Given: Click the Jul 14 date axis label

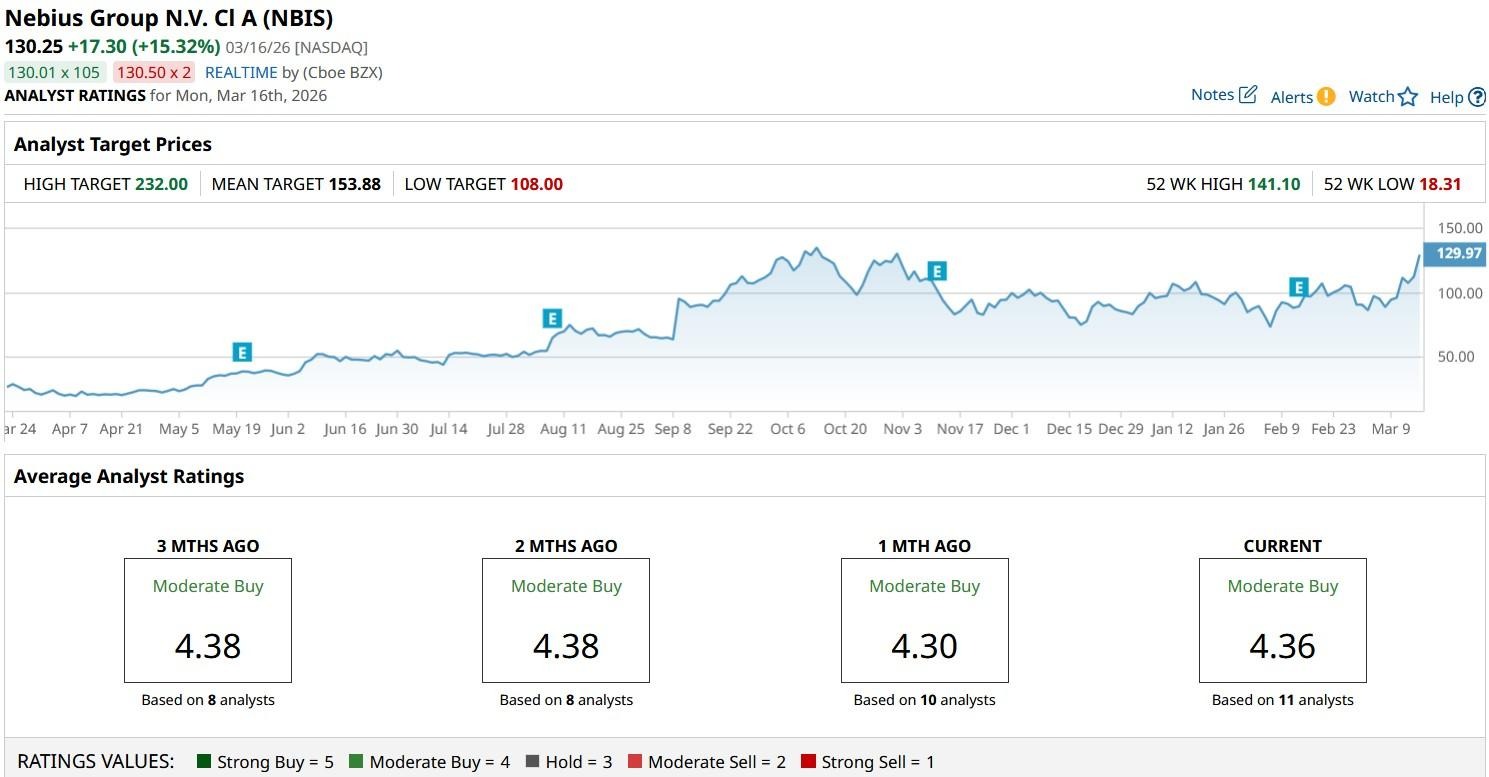Looking at the screenshot, I should pyautogui.click(x=449, y=429).
